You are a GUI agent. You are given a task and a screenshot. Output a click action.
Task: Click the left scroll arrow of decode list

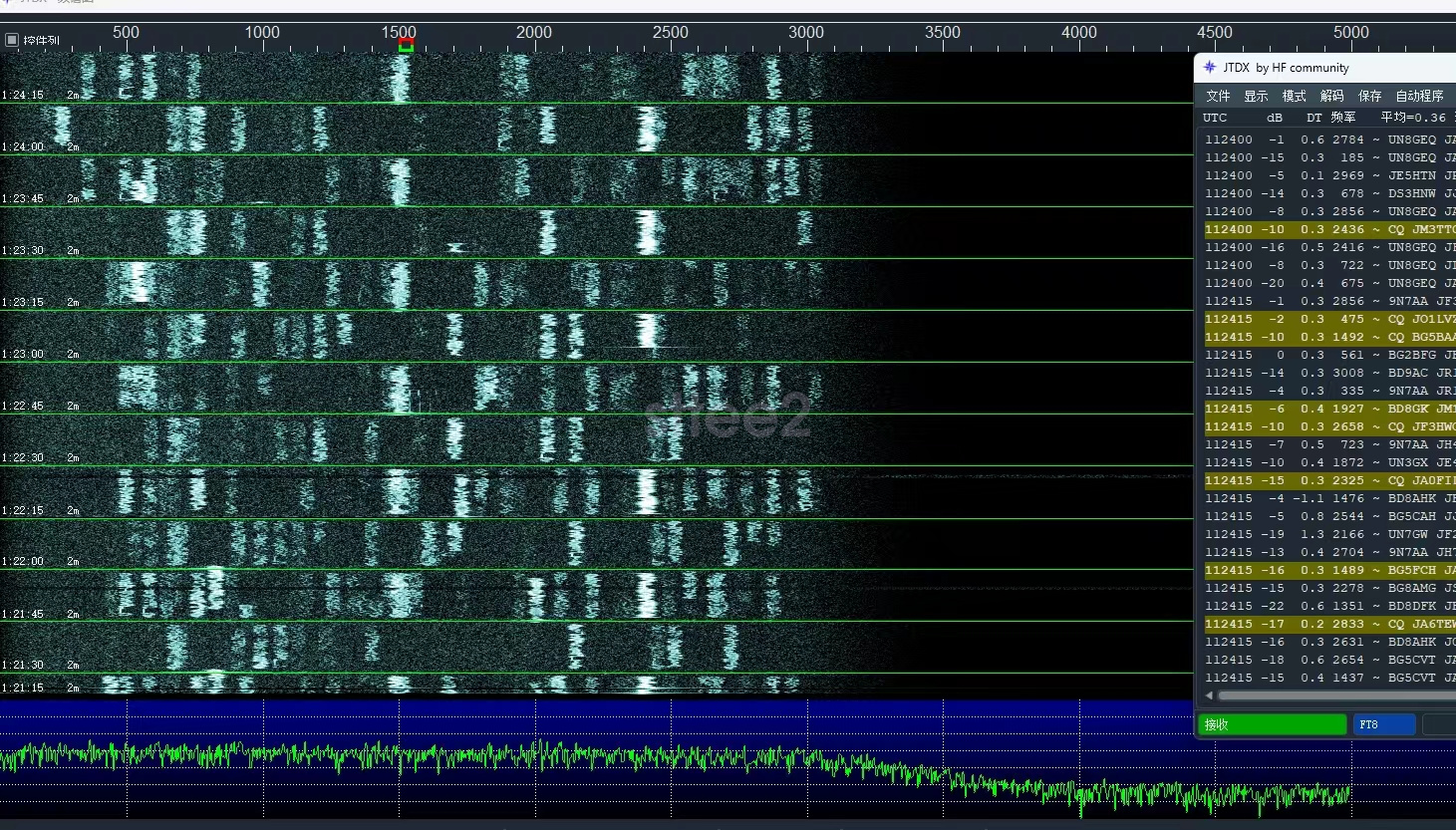1209,695
